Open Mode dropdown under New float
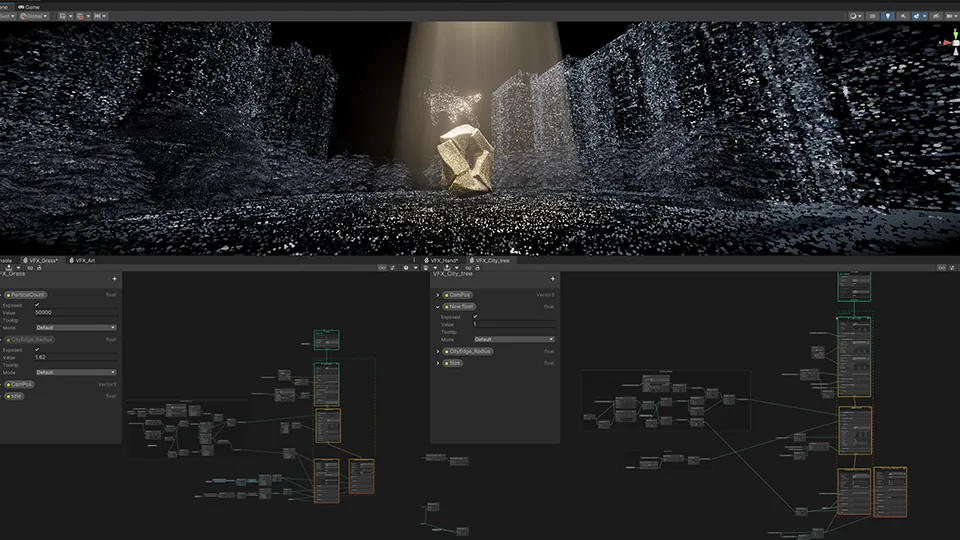 (514, 339)
